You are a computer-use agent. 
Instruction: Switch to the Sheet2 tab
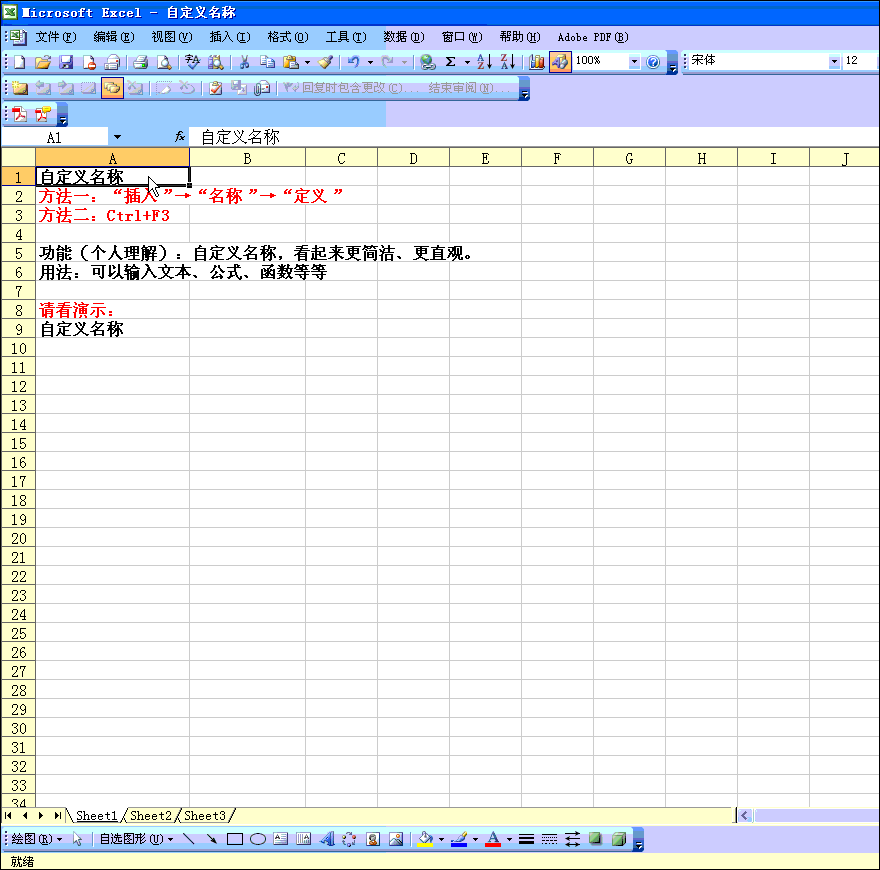[151, 816]
